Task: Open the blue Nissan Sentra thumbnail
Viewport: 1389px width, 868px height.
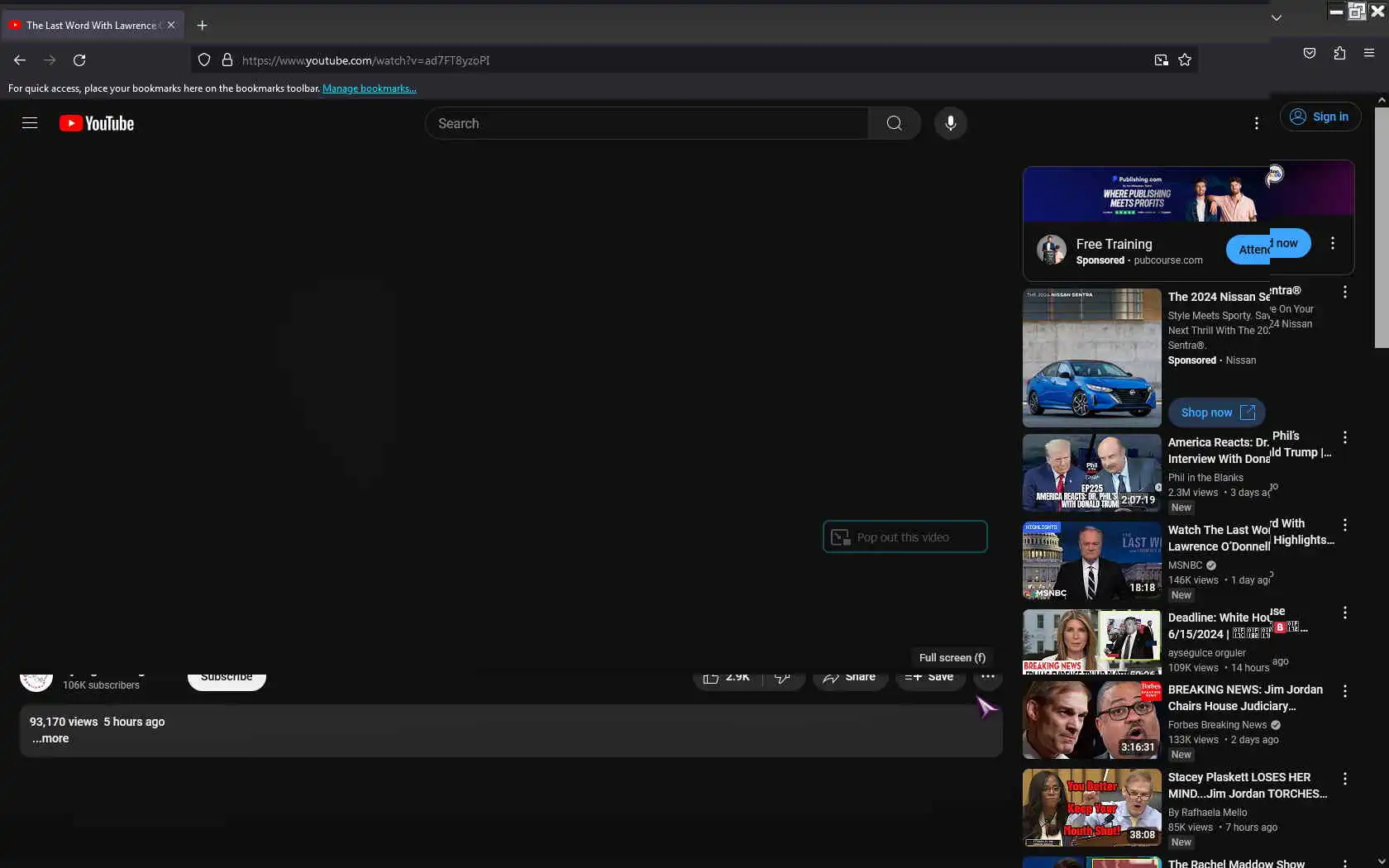Action: point(1092,358)
